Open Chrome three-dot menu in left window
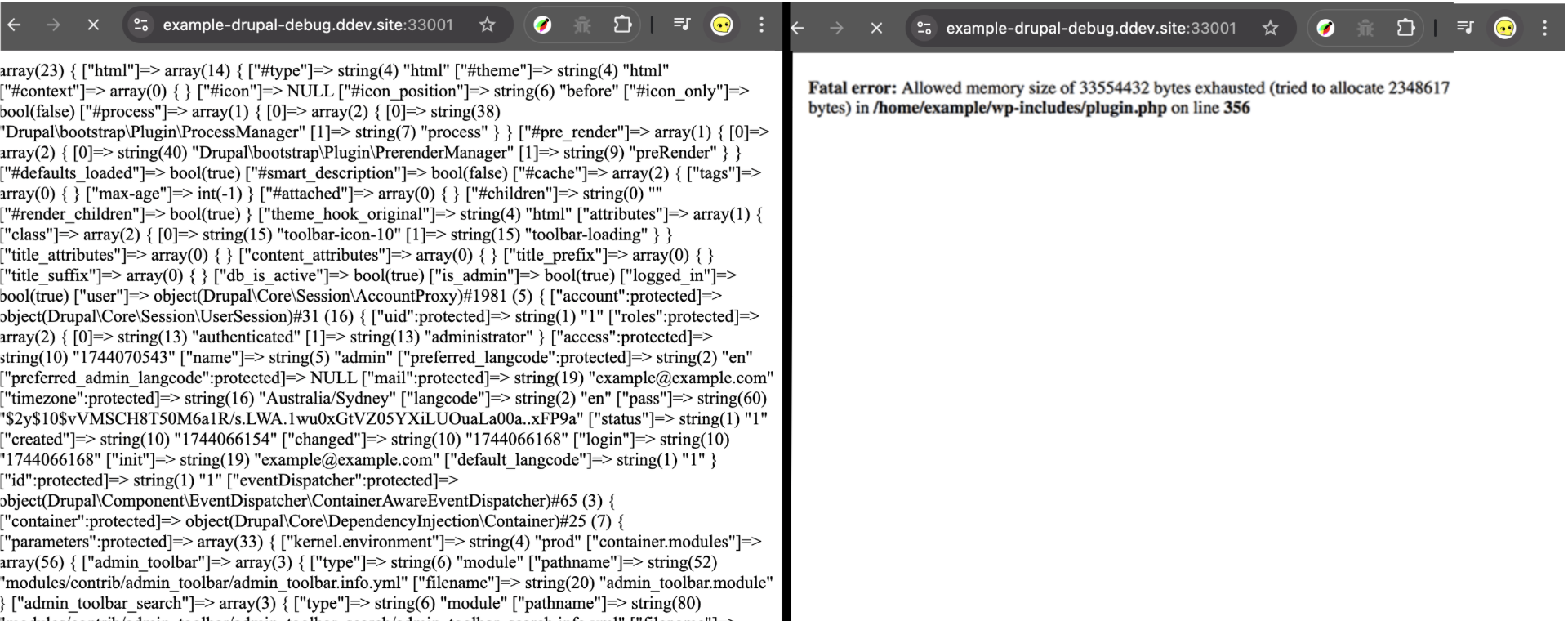 tap(761, 25)
